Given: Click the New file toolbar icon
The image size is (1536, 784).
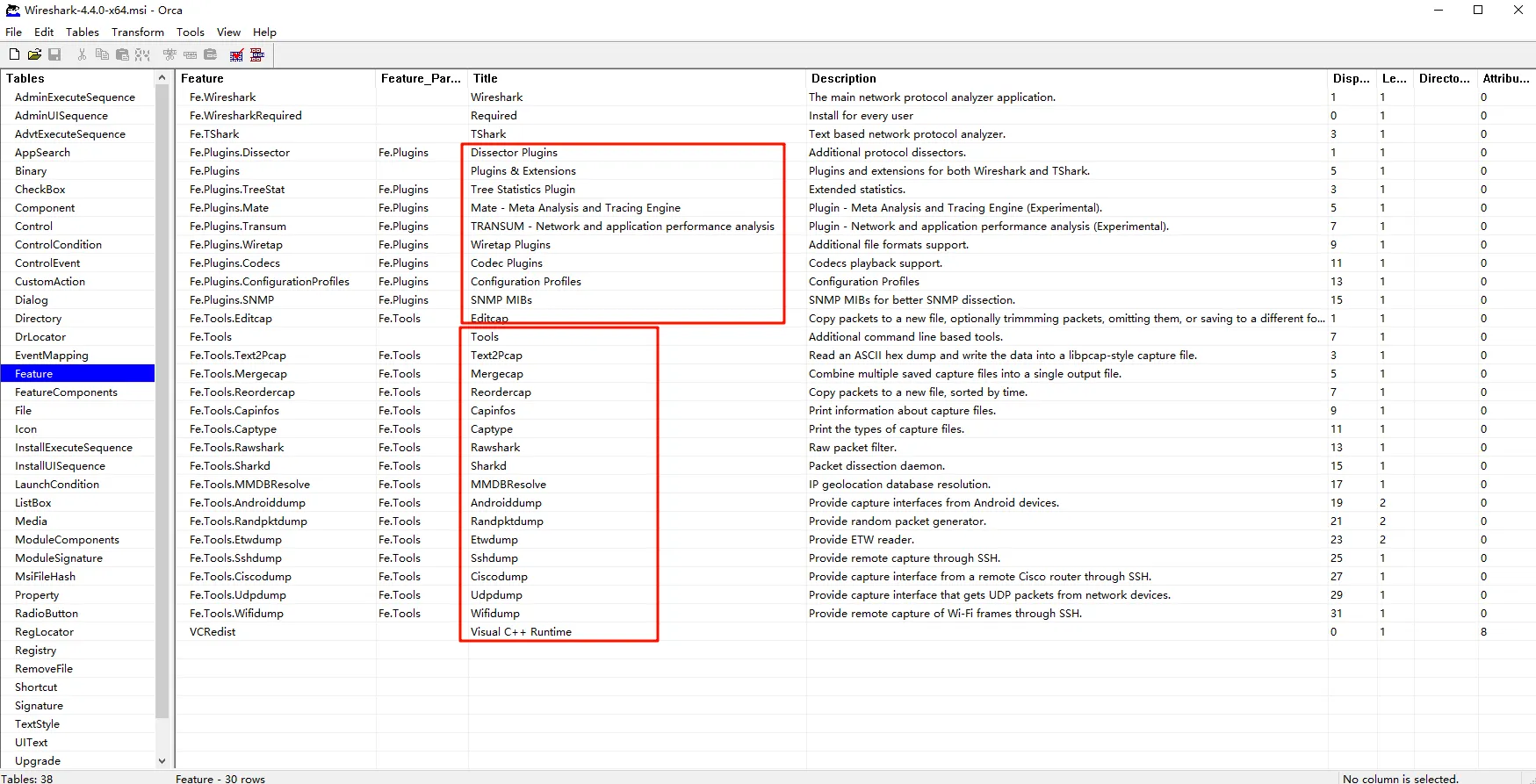Looking at the screenshot, I should point(15,54).
